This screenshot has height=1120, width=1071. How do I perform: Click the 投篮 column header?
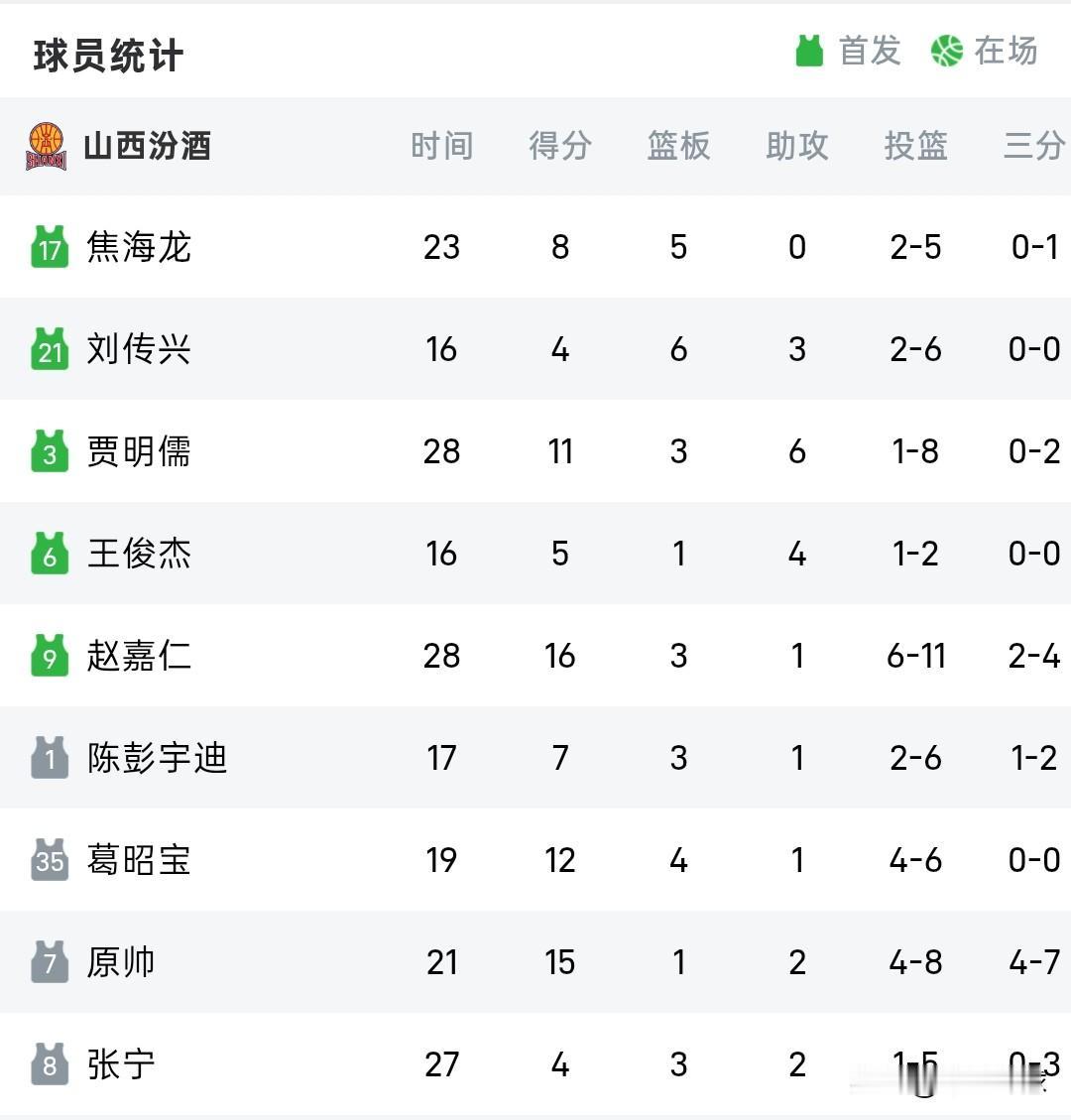point(916,147)
